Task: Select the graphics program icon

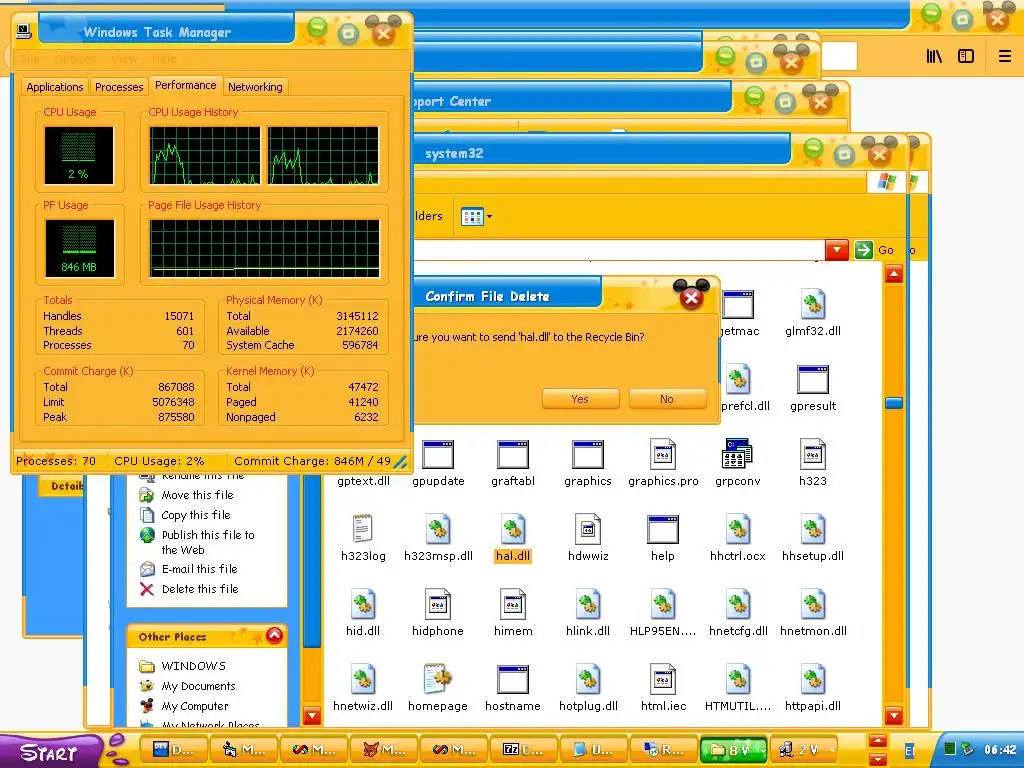Action: (588, 455)
